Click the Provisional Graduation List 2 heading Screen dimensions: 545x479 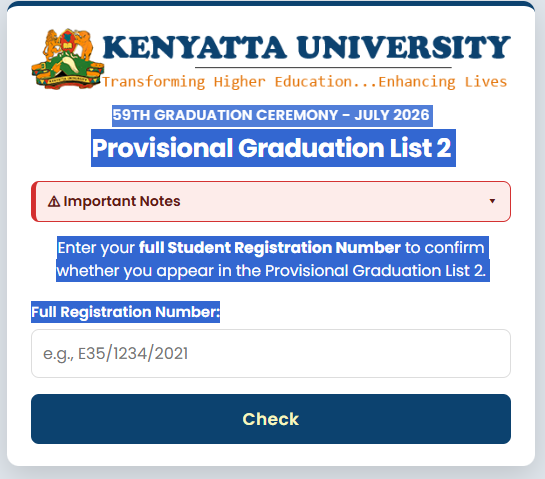tap(271, 148)
